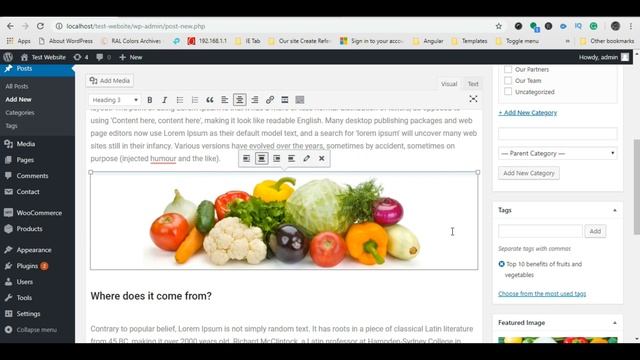
Task: Align image right in image toolbar
Action: [x=277, y=158]
